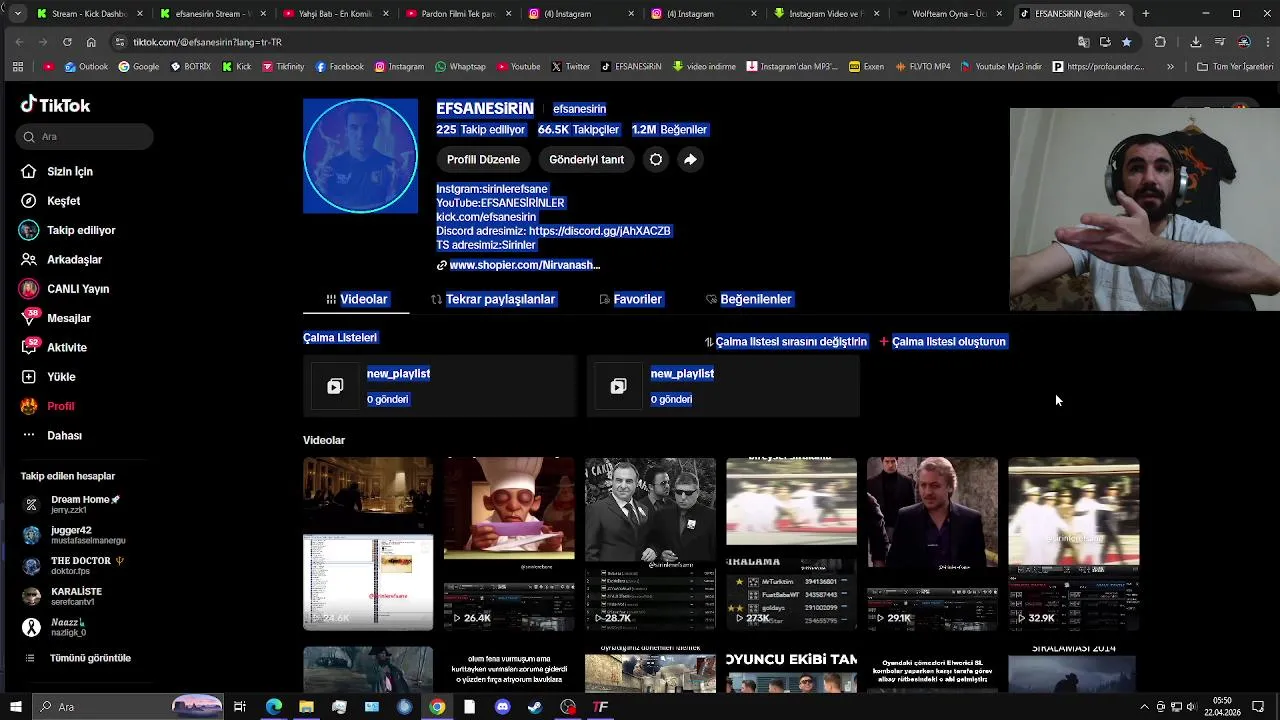Open jugger42 followed account

pos(74,535)
